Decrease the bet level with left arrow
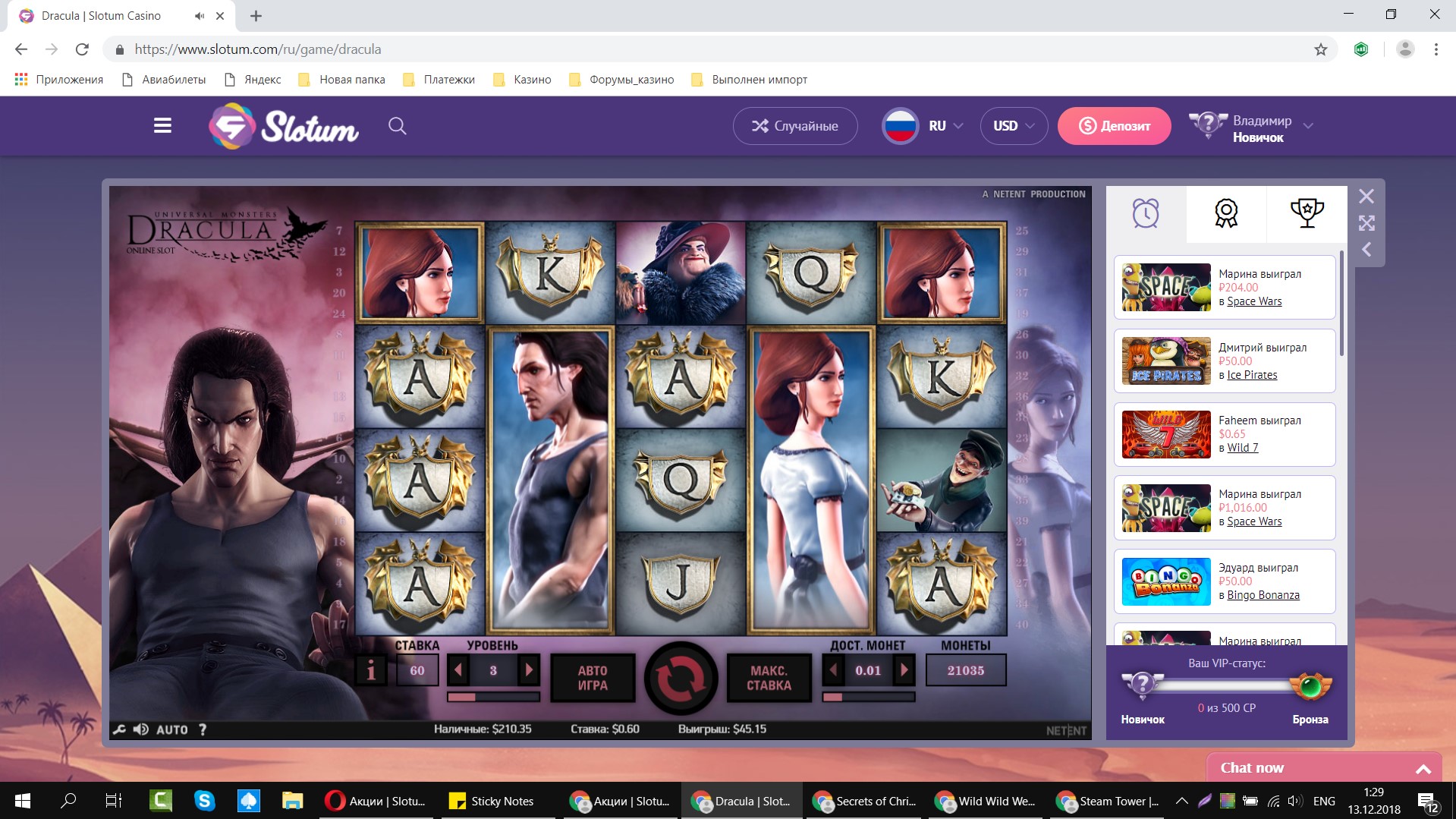Viewport: 1456px width, 819px height. pos(458,670)
